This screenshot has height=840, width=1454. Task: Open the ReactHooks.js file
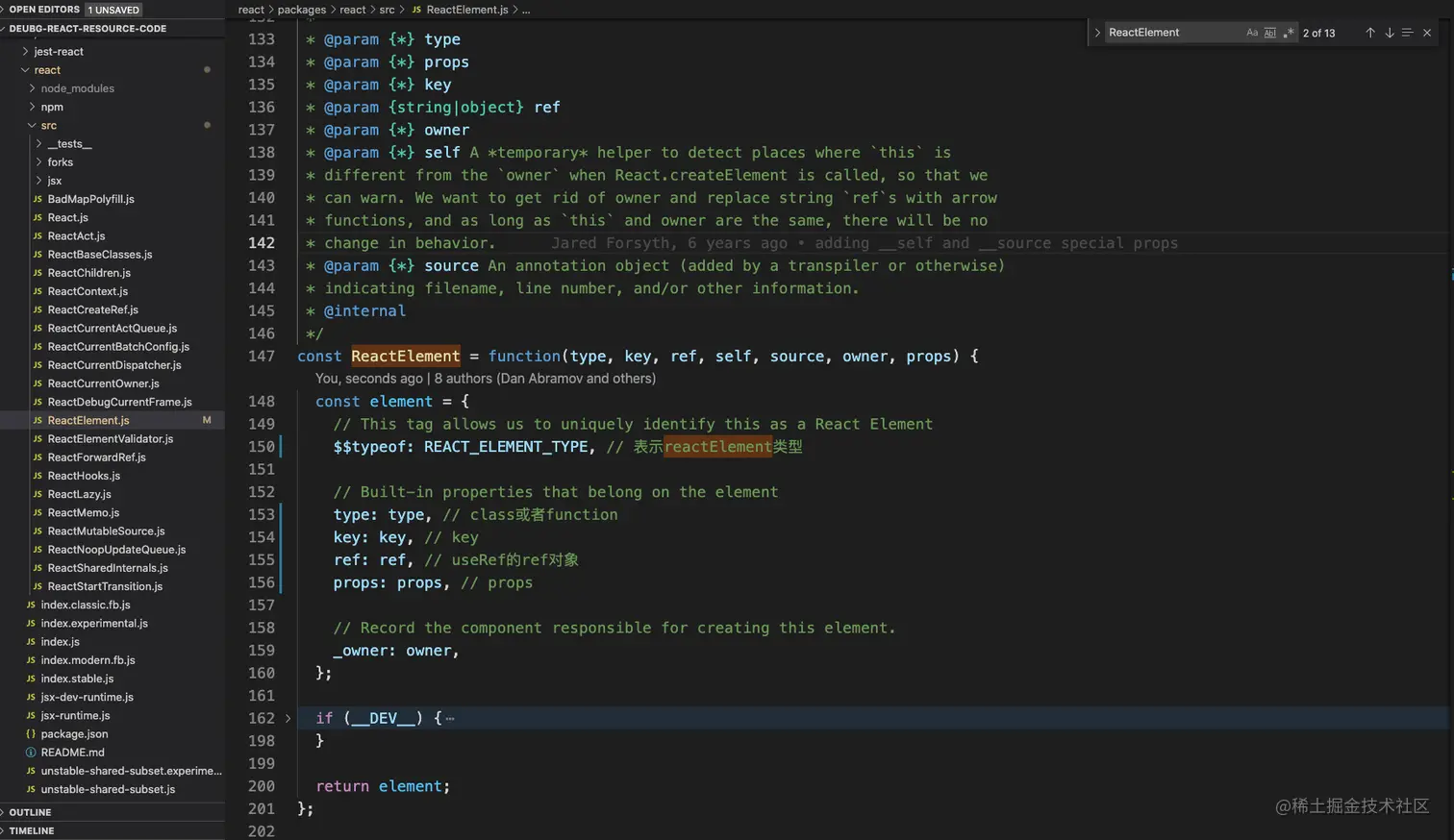tap(84, 476)
